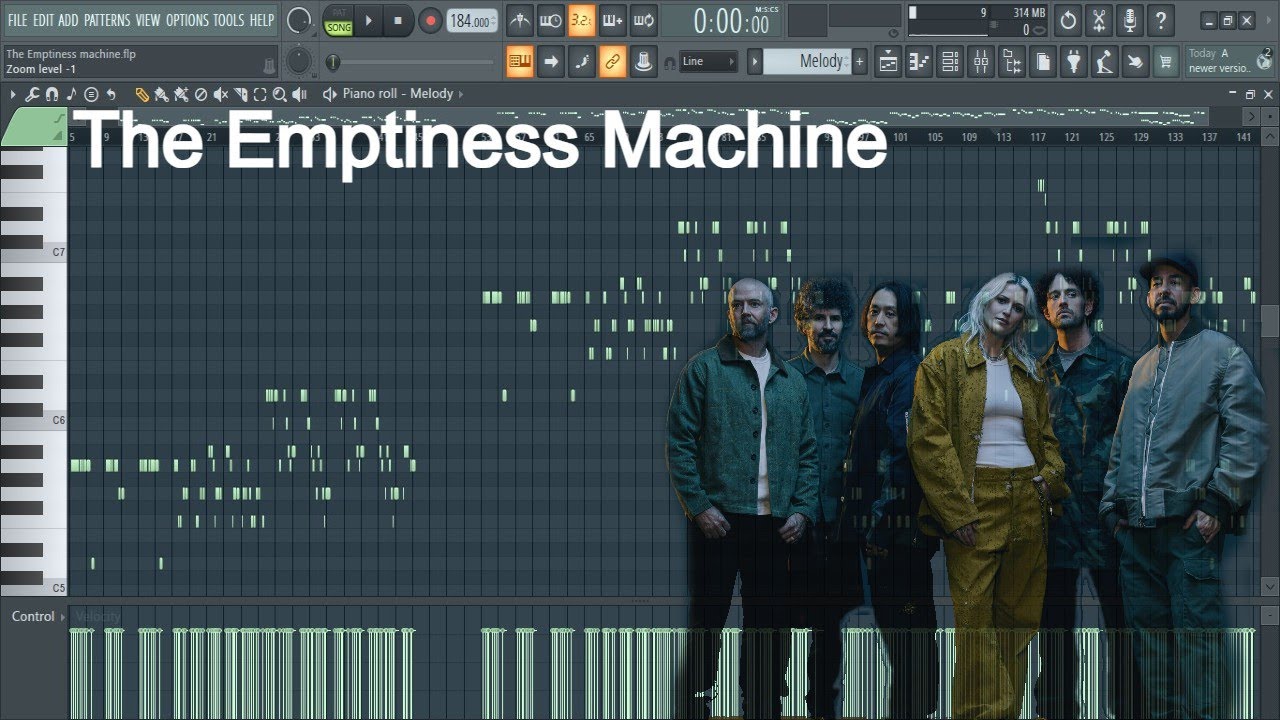
Task: Add a new pattern with plus button
Action: click(859, 61)
